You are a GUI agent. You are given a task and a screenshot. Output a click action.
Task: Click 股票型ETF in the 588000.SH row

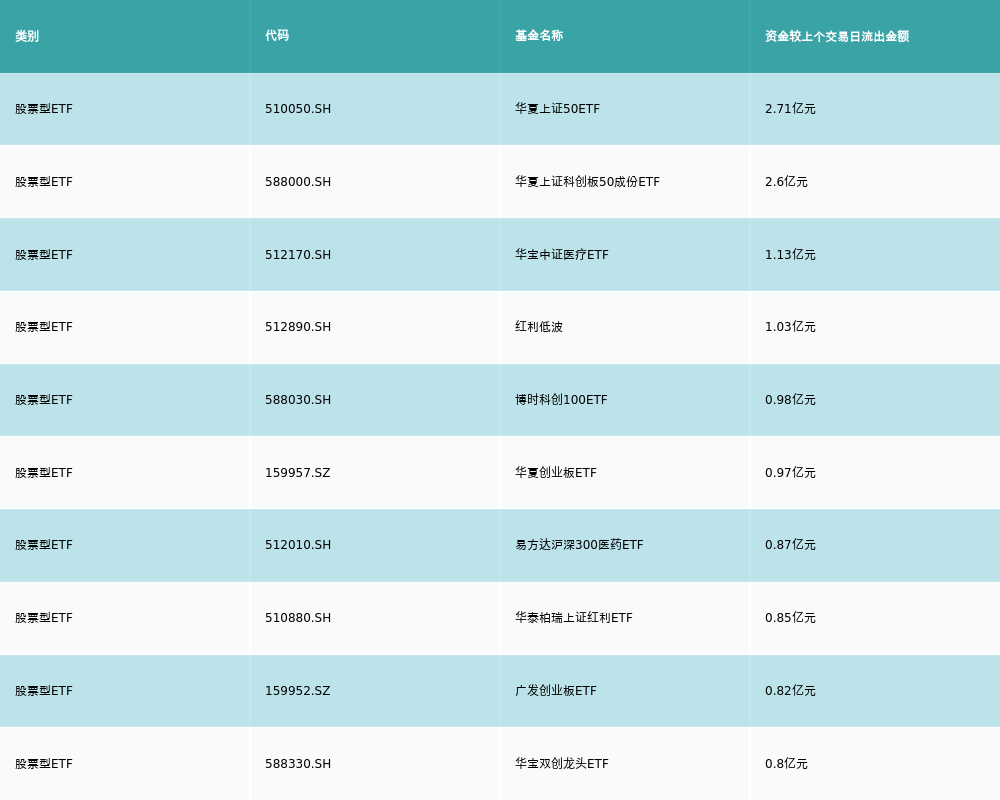pos(44,182)
